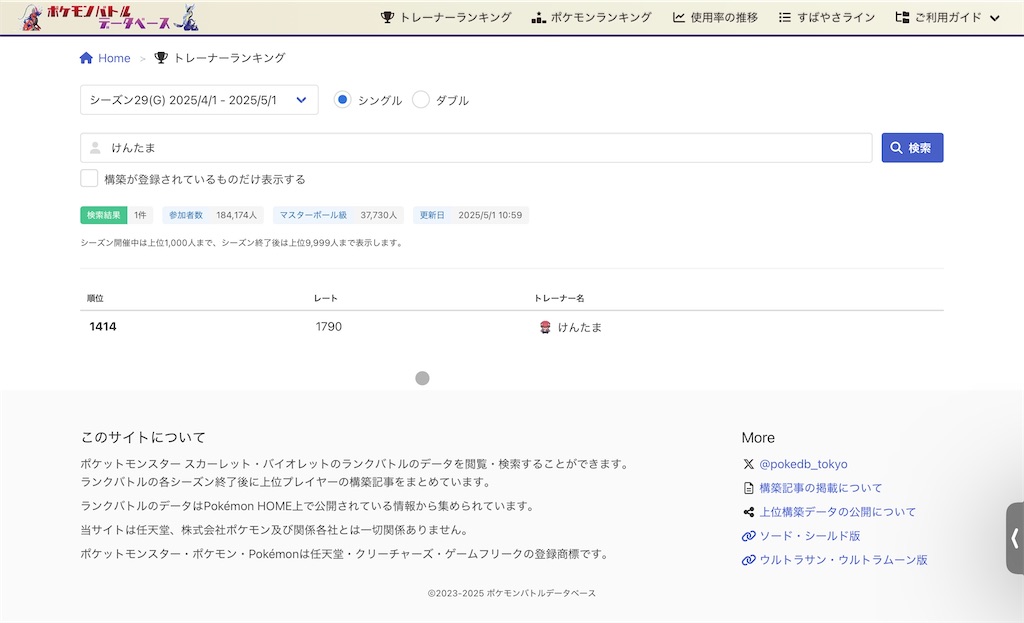Click the 参加者数 tag label

(186, 216)
